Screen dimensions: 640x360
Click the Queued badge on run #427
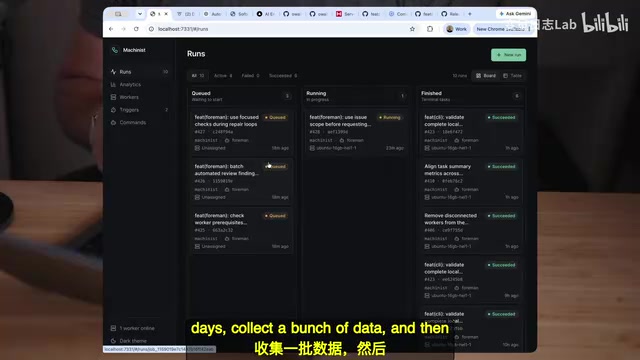275,118
